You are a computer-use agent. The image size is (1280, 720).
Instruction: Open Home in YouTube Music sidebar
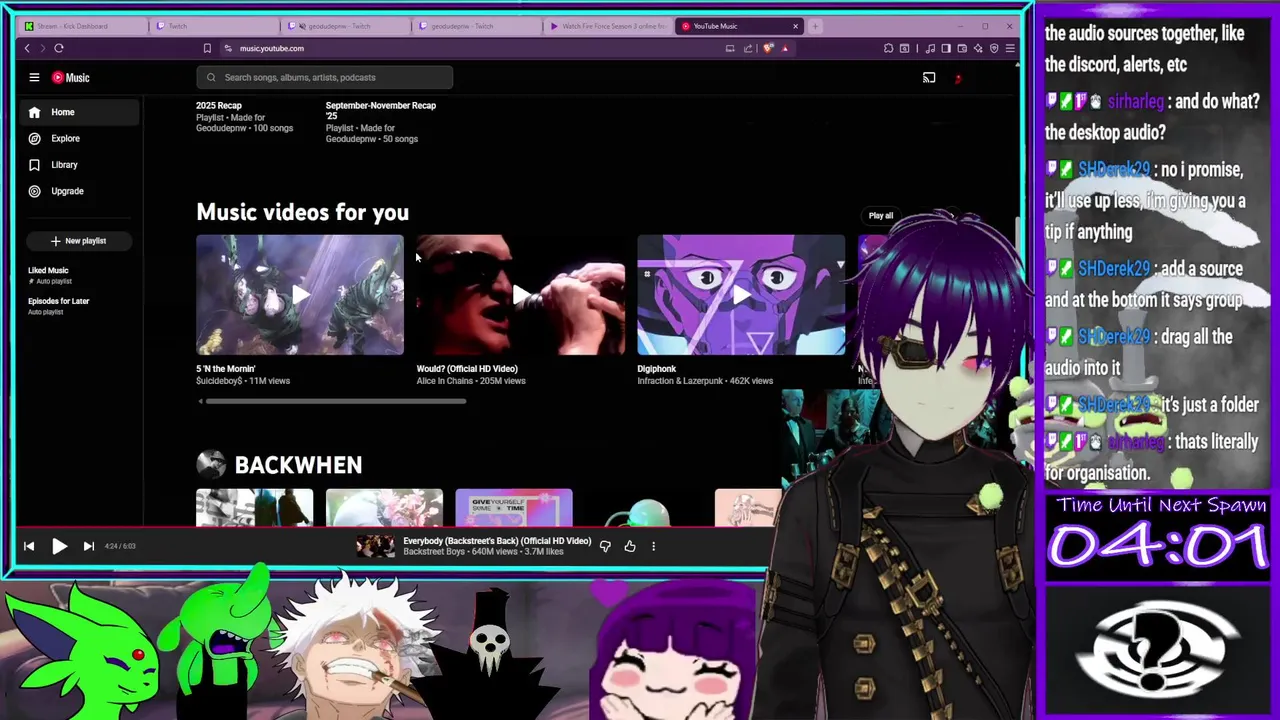point(80,112)
